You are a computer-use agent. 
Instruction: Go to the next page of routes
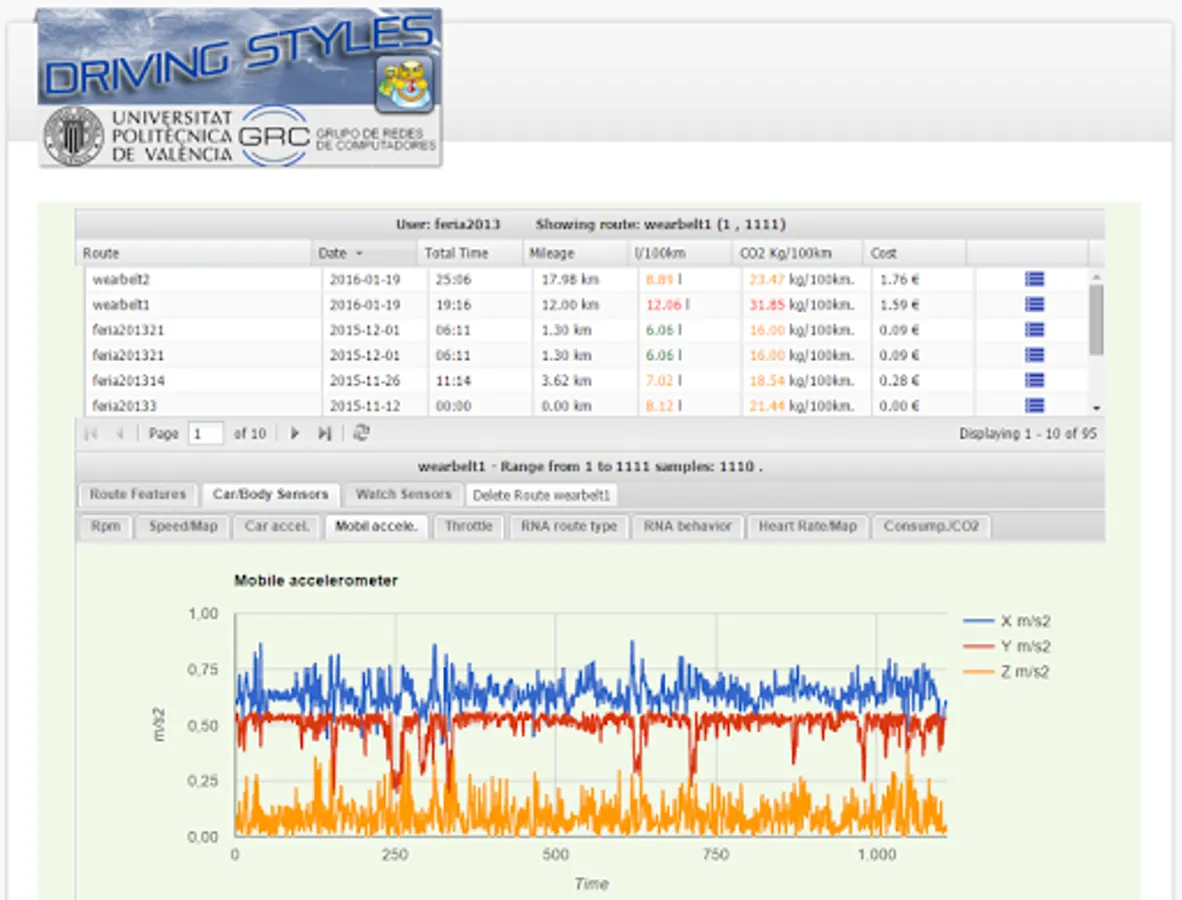(294, 433)
